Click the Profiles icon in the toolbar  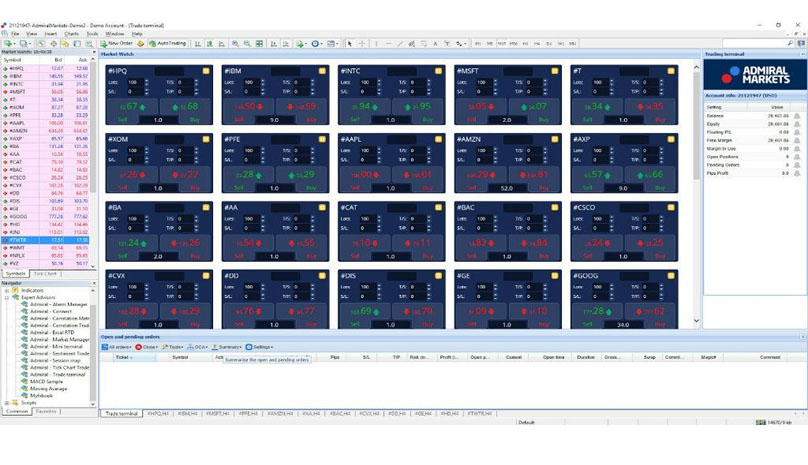[25, 44]
